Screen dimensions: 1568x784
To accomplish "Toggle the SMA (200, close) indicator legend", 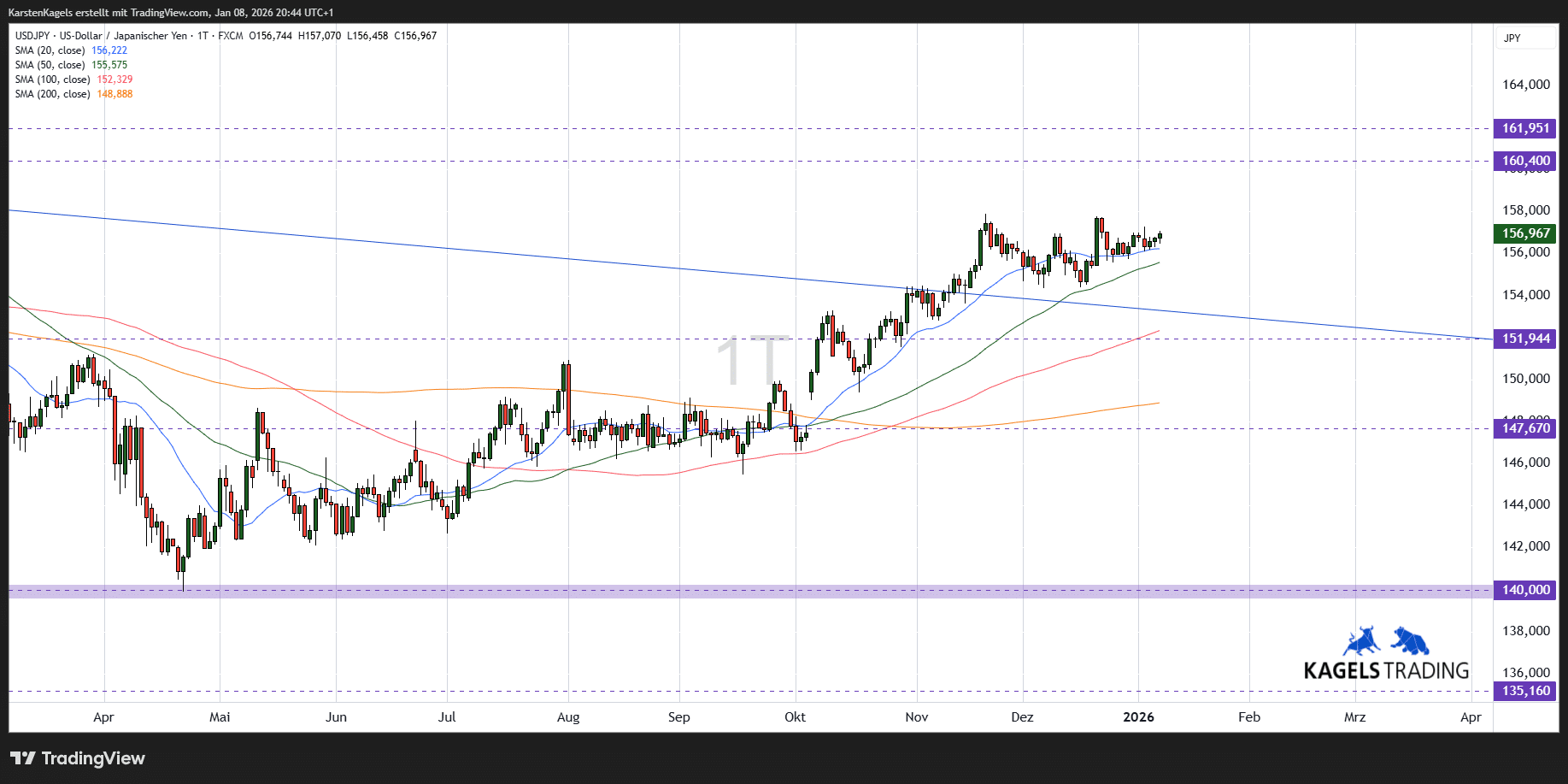I will coord(52,94).
